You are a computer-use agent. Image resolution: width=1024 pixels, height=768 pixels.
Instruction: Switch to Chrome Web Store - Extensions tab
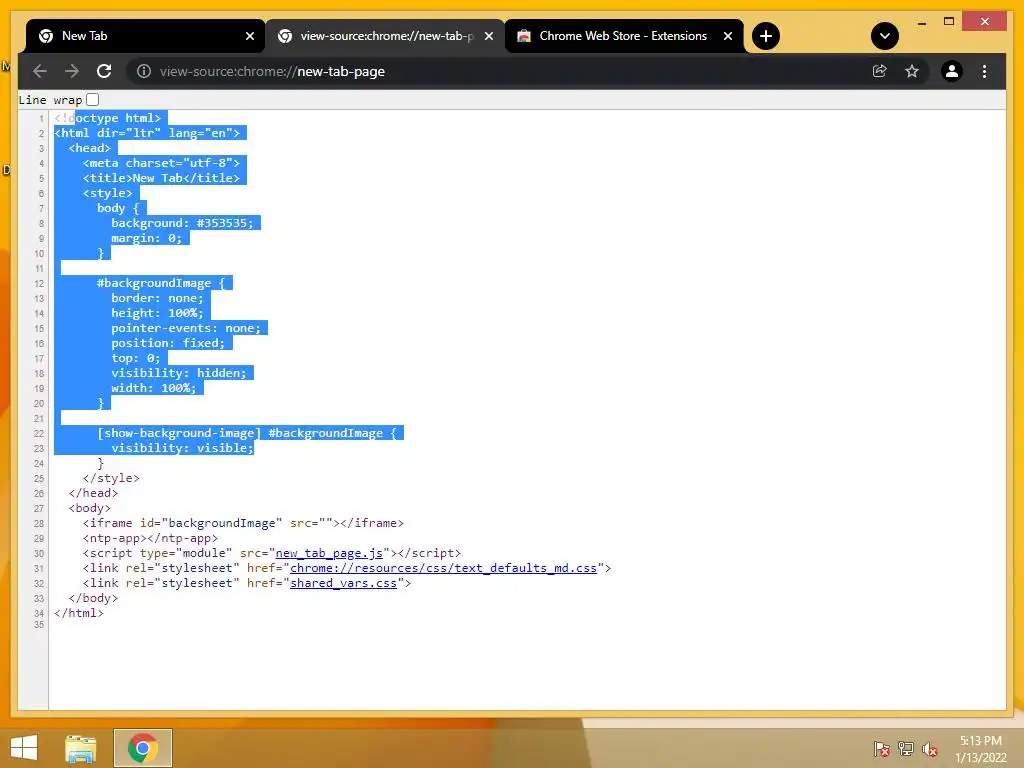coord(624,36)
